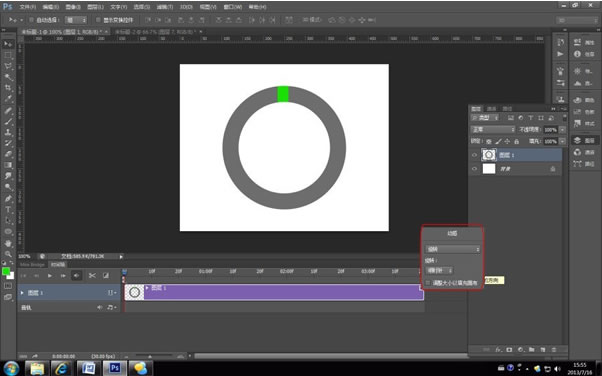Click the timeline zoom slider handle

[x=150, y=356]
